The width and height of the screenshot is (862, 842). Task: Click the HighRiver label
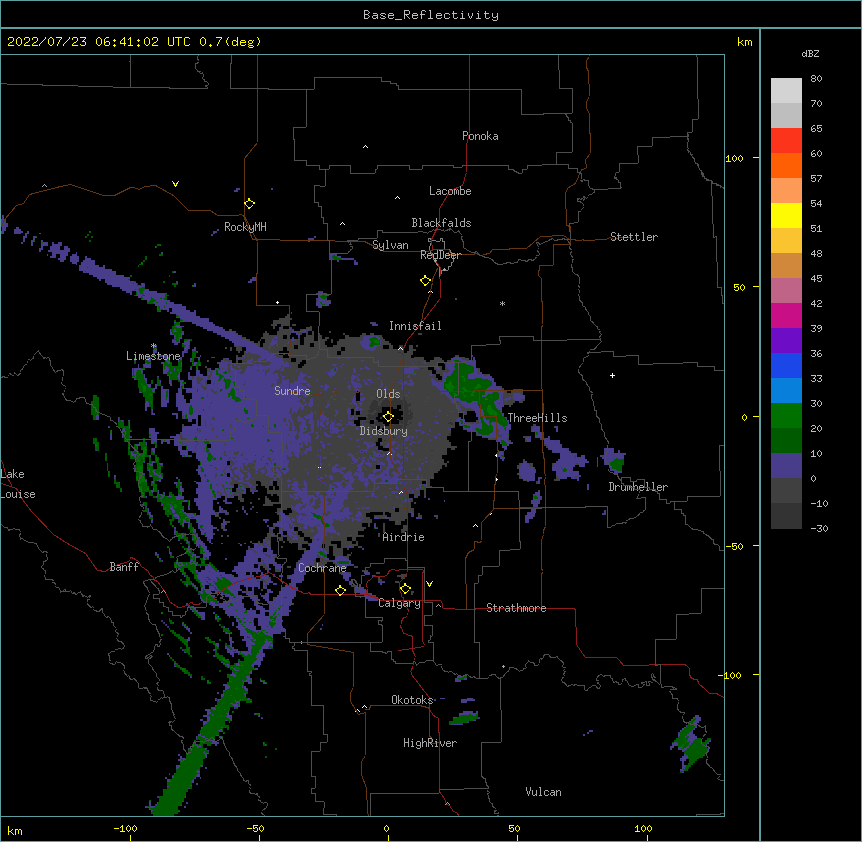coord(430,743)
